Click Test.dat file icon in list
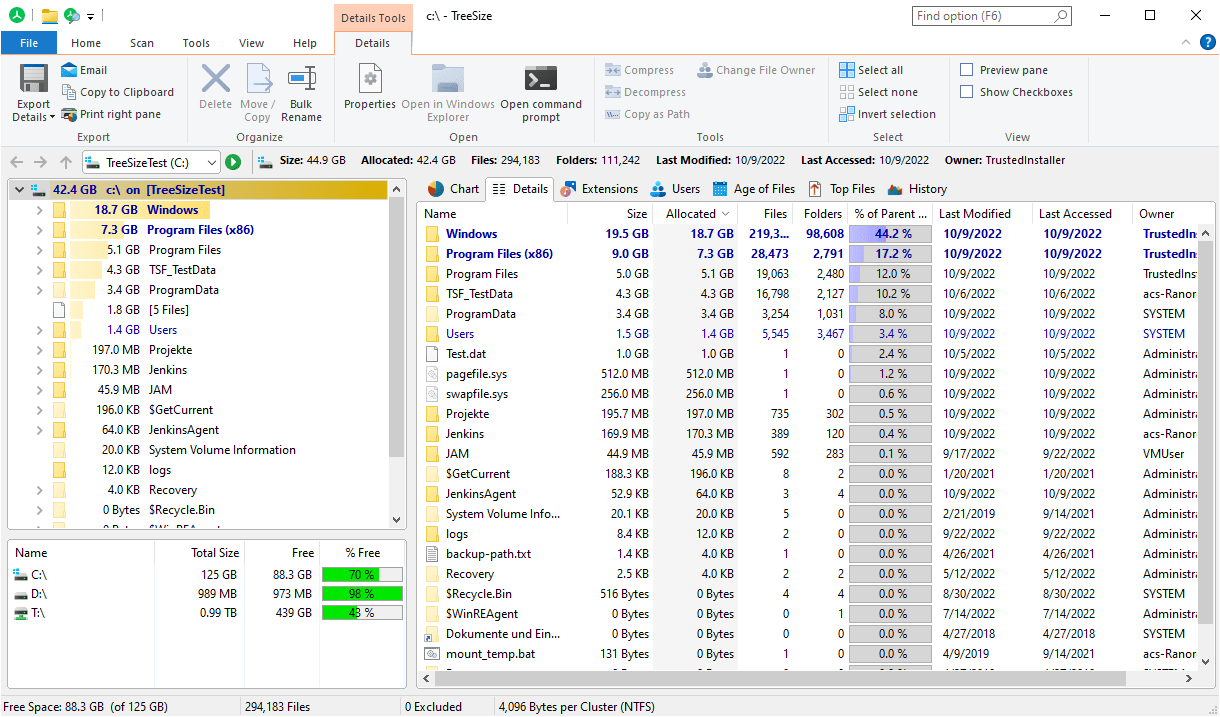1220x717 pixels. coord(432,354)
